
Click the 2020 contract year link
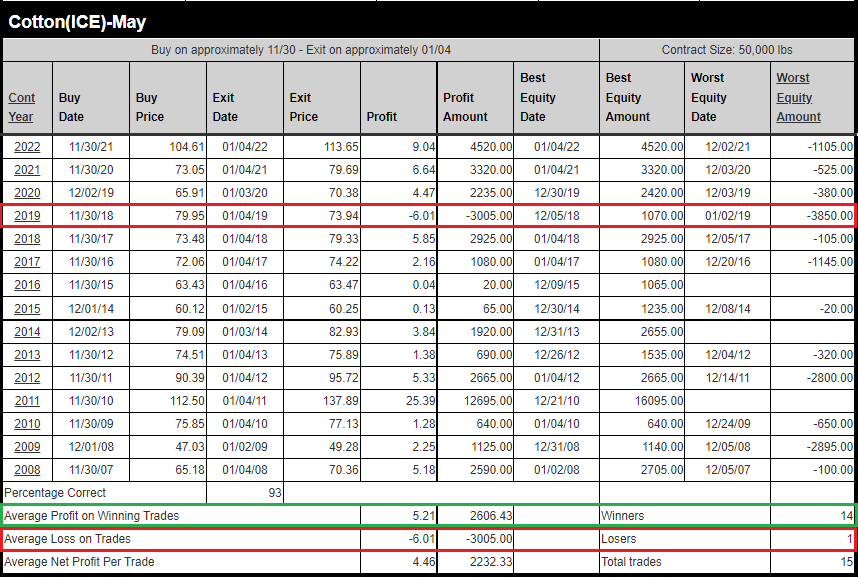tap(27, 193)
